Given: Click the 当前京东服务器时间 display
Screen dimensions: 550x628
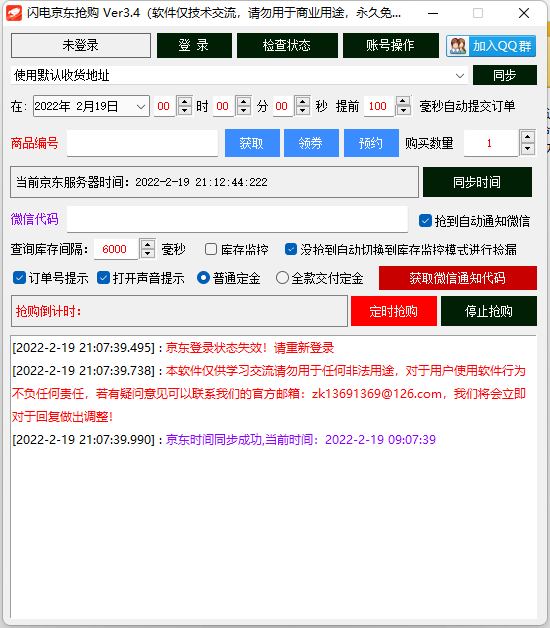Looking at the screenshot, I should 214,182.
